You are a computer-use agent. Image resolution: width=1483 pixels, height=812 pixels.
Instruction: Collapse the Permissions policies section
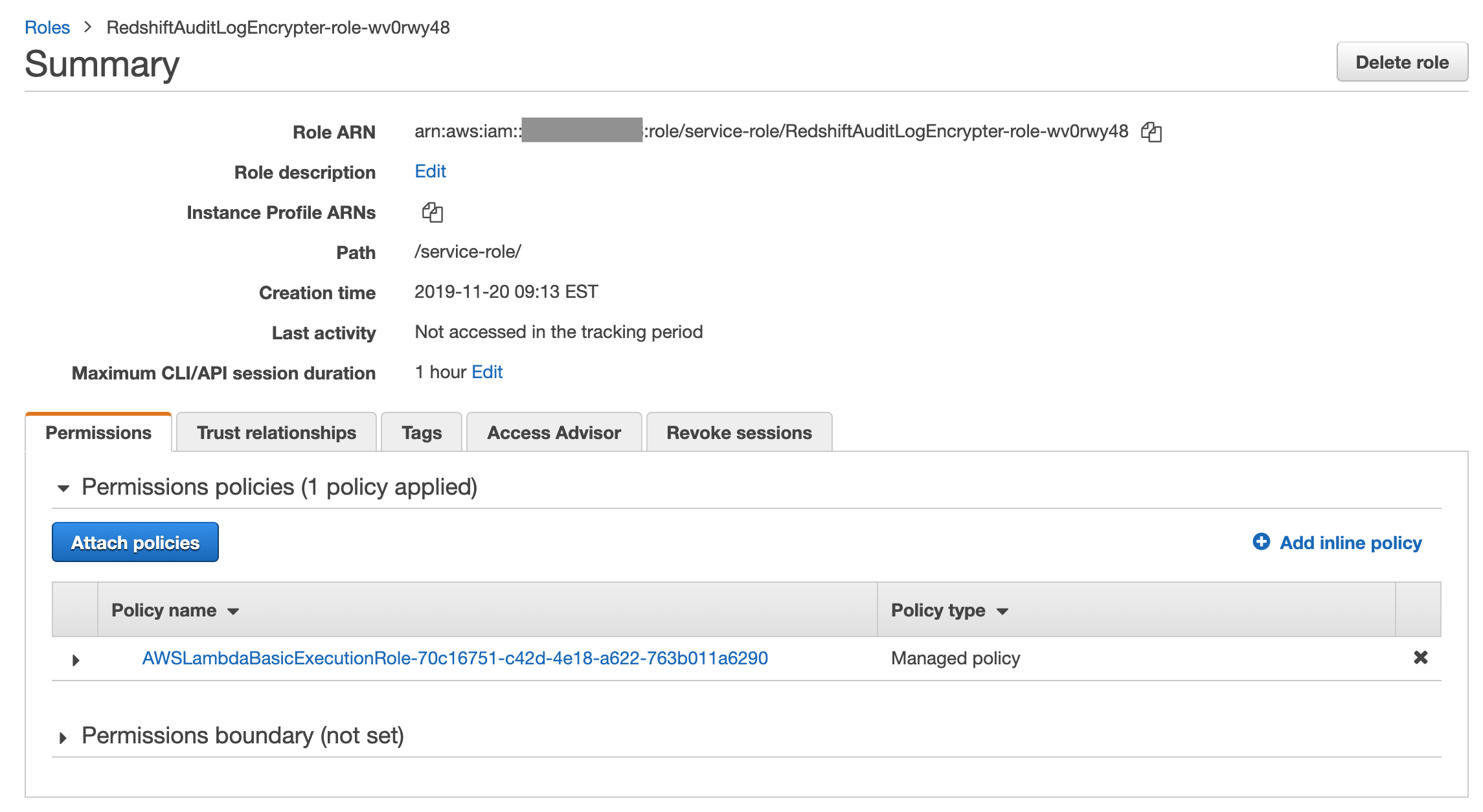pyautogui.click(x=63, y=488)
